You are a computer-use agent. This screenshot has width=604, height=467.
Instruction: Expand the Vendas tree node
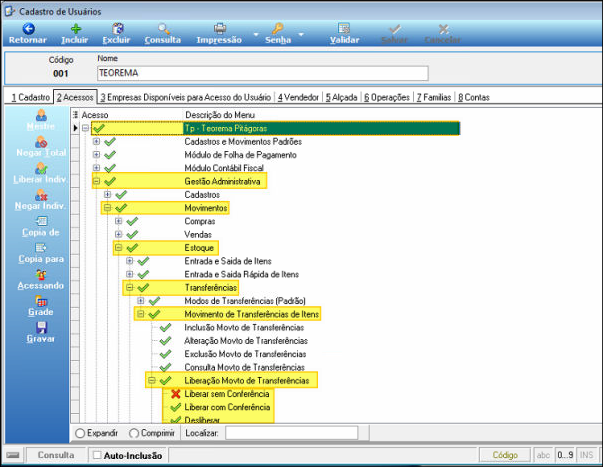[119, 234]
